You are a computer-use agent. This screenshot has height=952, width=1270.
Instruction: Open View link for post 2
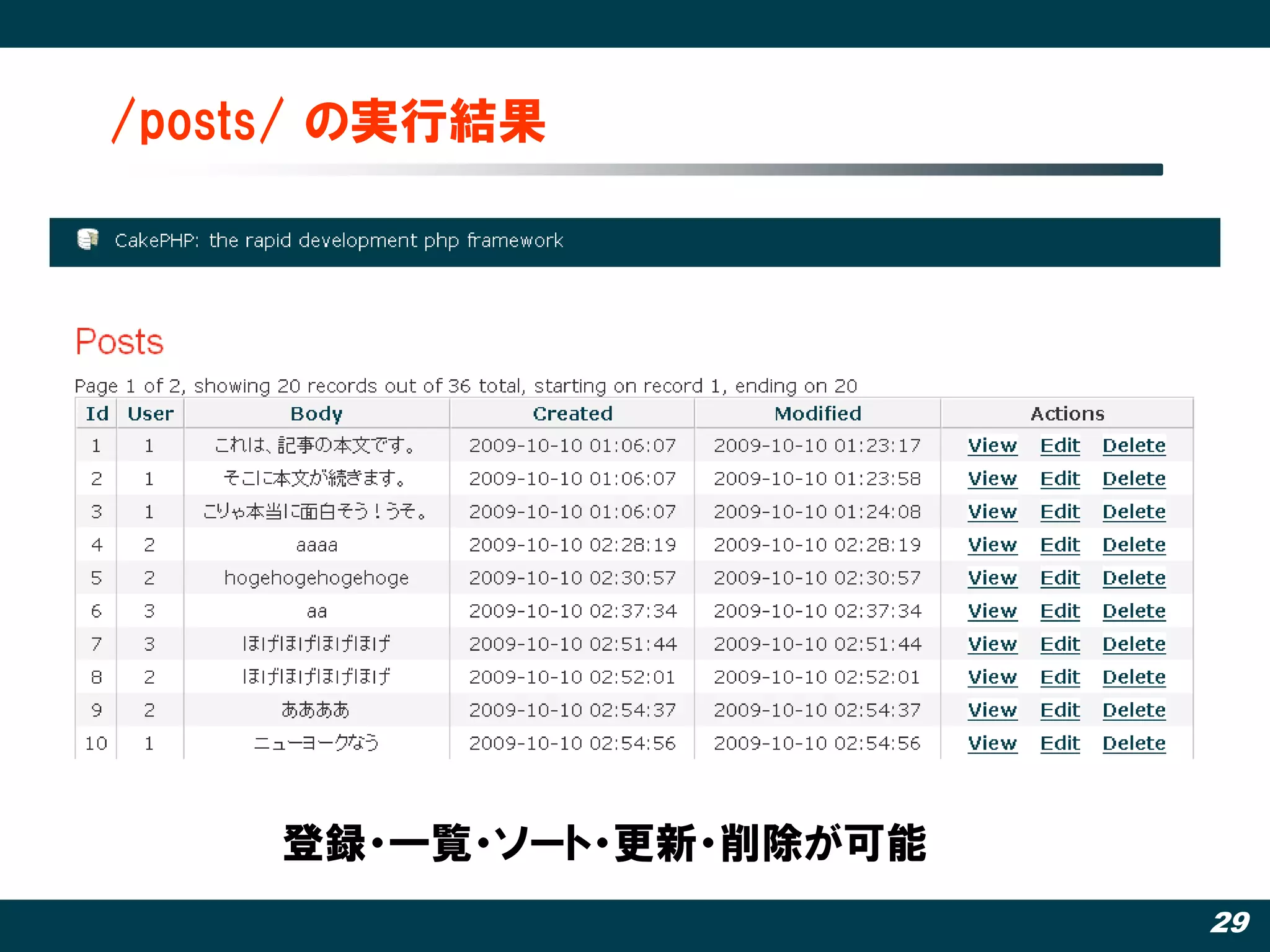tap(992, 478)
